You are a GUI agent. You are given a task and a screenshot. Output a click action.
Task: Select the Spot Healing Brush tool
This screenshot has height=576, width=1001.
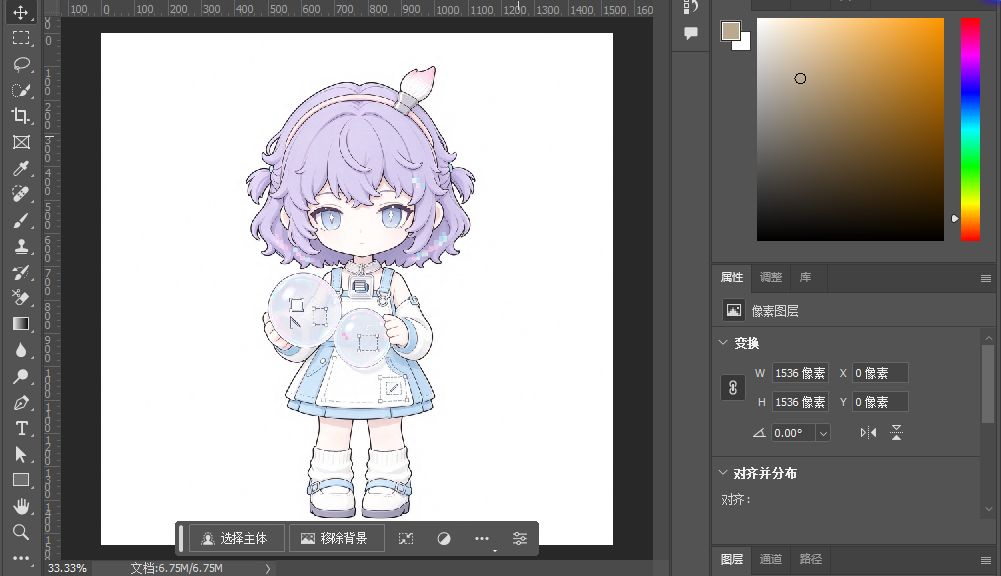20,194
